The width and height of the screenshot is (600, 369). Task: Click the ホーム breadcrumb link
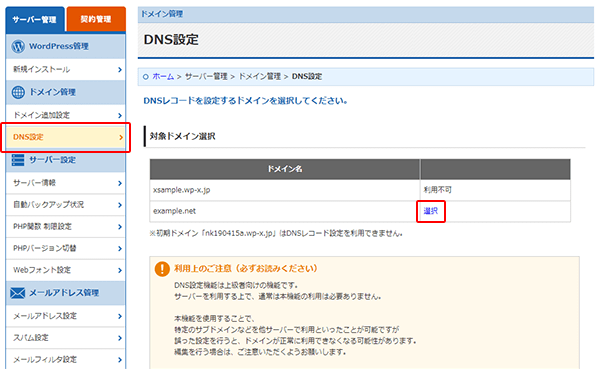click(x=163, y=77)
